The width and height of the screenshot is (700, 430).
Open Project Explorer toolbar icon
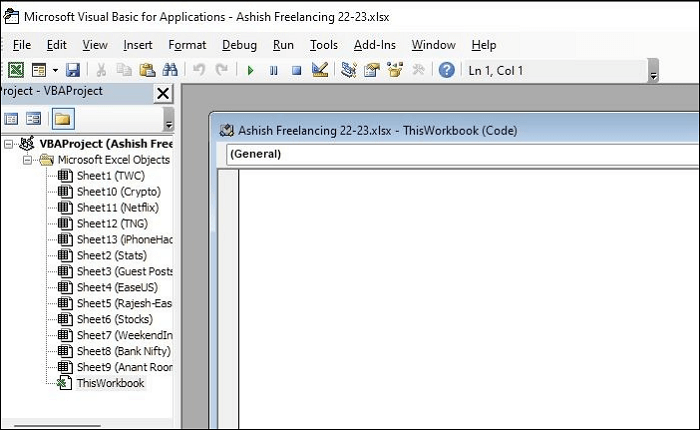(349, 70)
